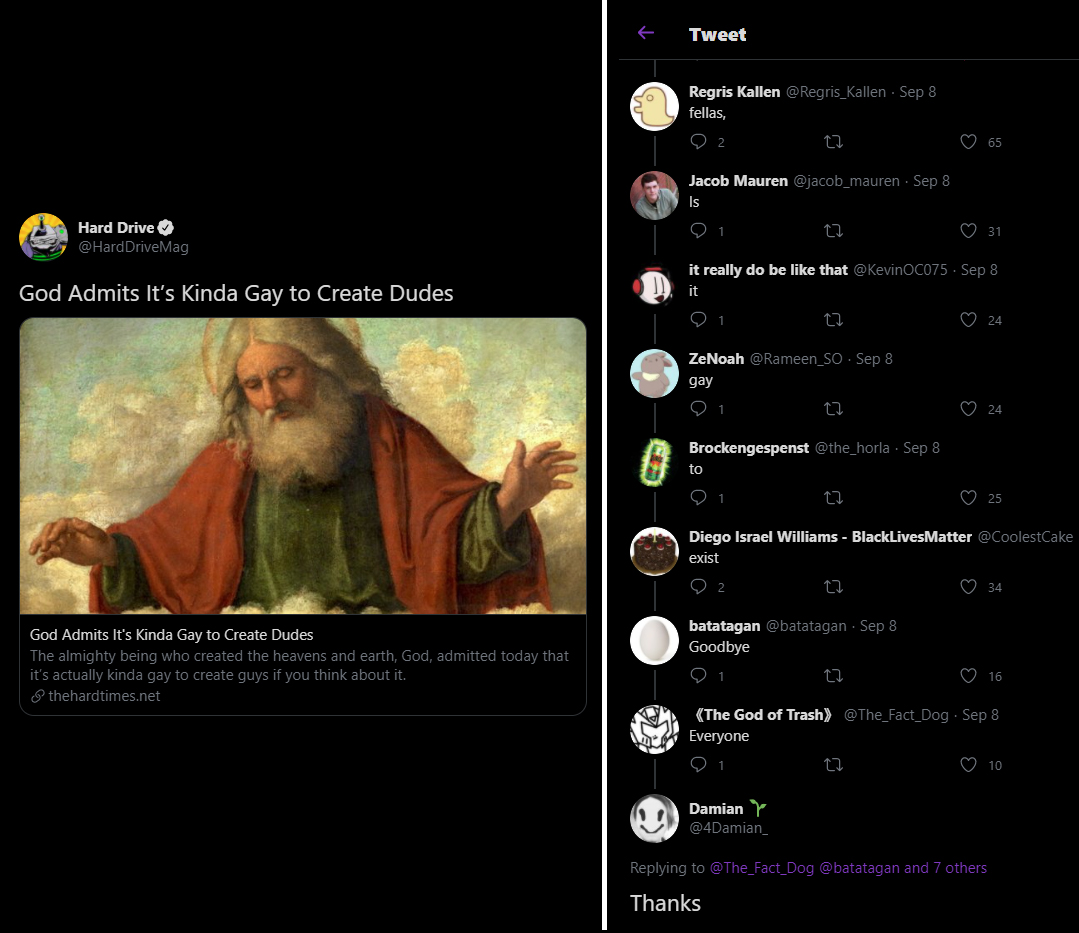
Task: Like ZeNoah's "gay" tweet
Action: 968,409
